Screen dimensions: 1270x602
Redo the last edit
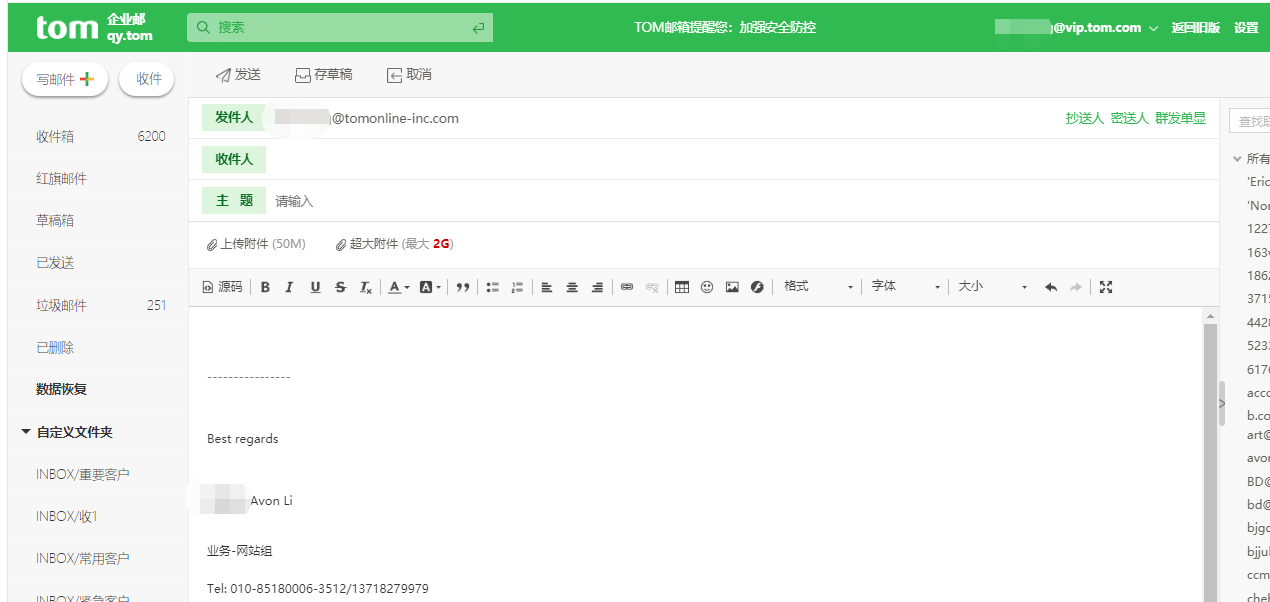[1076, 287]
